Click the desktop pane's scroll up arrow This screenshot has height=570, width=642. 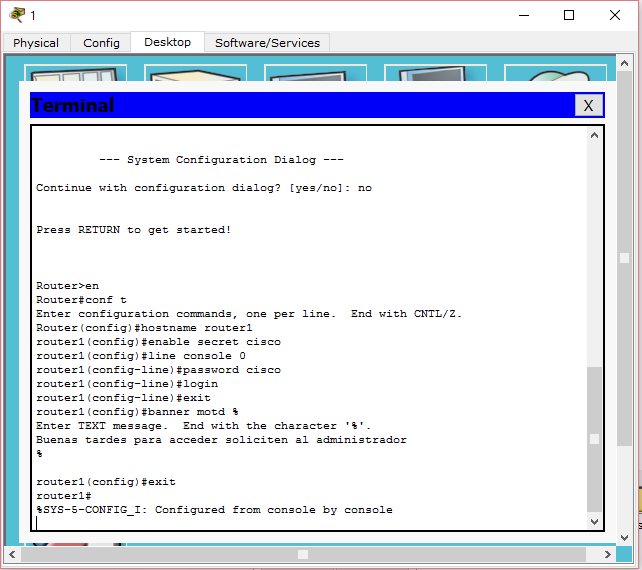coord(624,63)
